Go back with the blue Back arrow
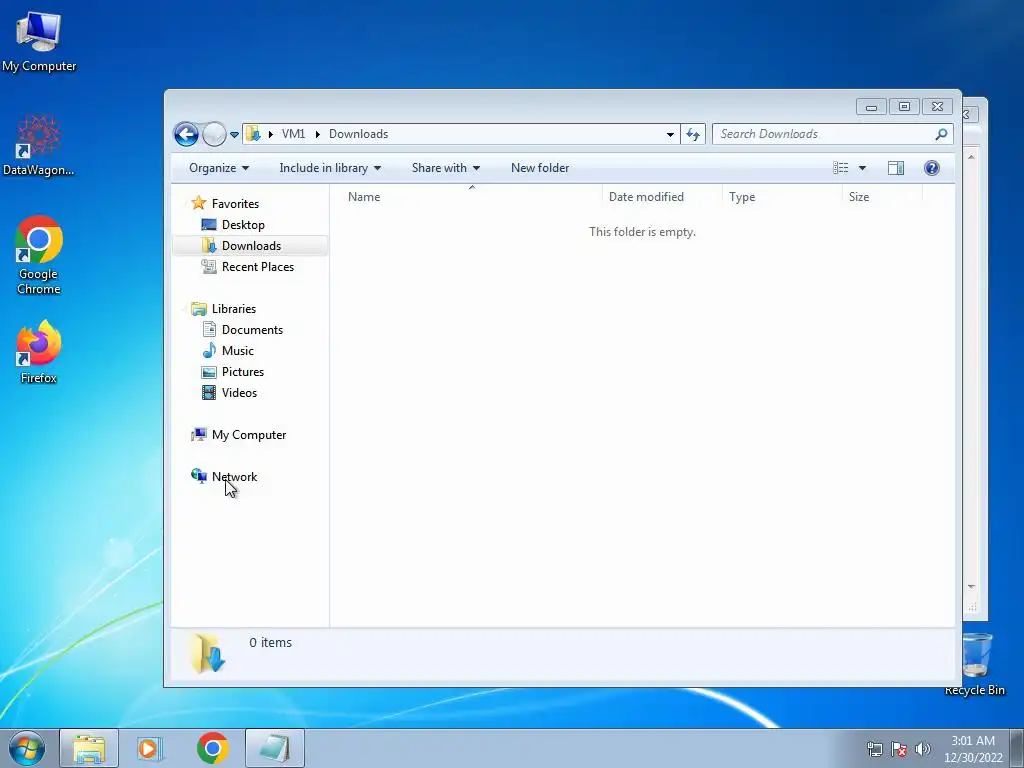The width and height of the screenshot is (1024, 768). pyautogui.click(x=186, y=135)
